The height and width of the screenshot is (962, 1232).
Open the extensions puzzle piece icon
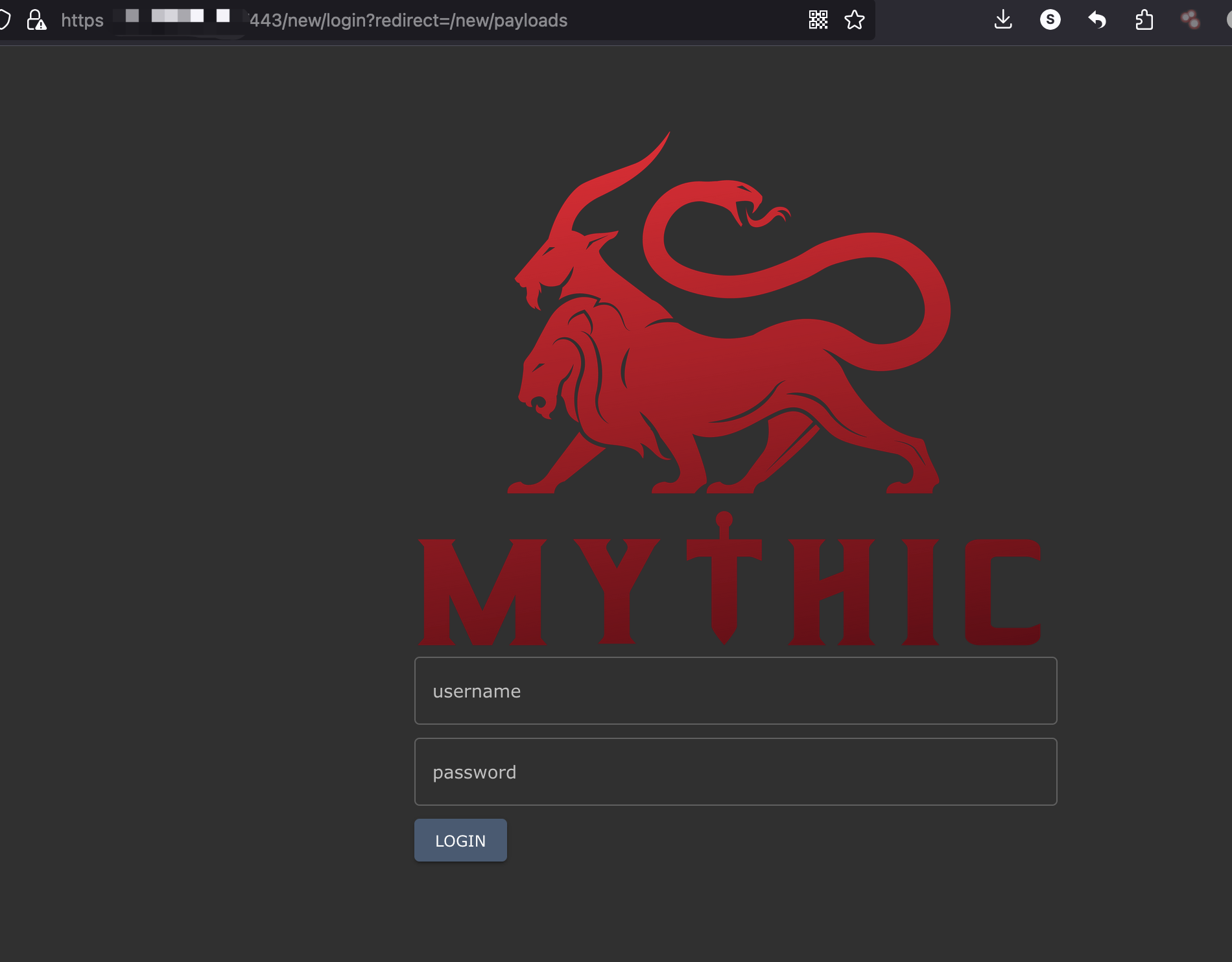coord(1144,20)
